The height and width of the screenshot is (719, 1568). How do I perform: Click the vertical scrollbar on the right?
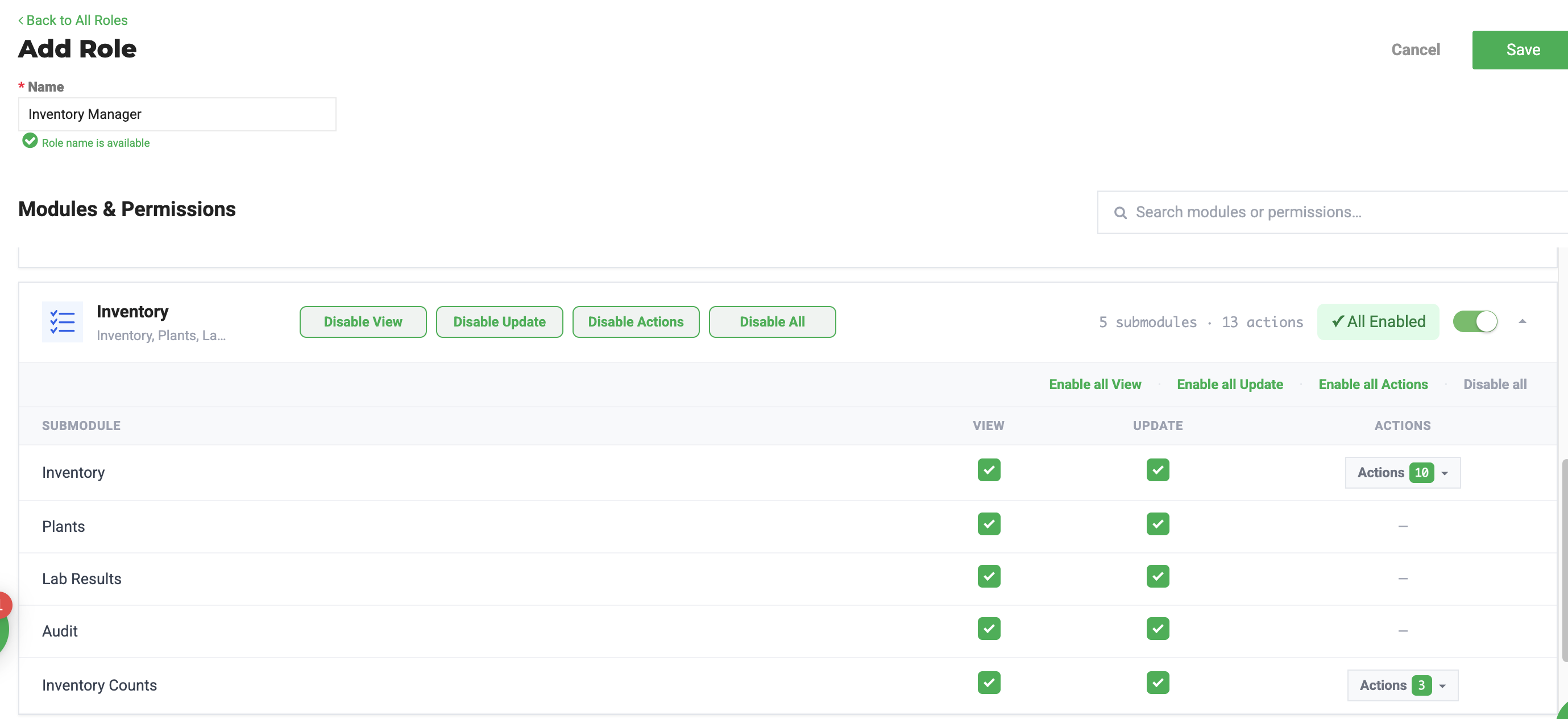click(1565, 560)
